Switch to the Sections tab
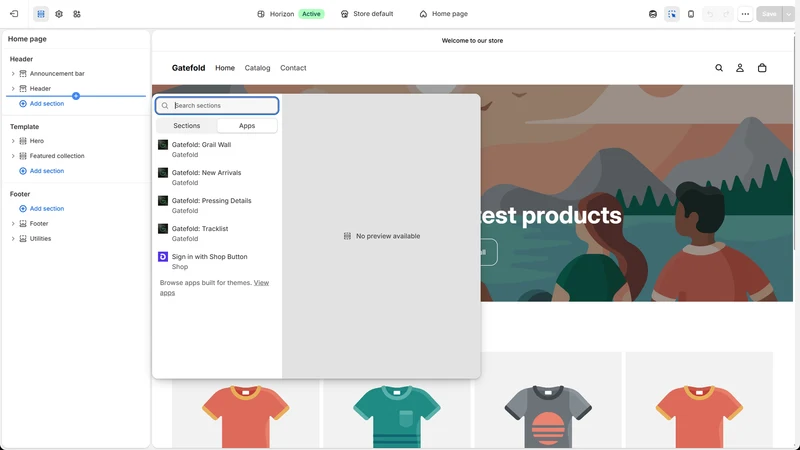Image resolution: width=800 pixels, height=450 pixels. (x=187, y=126)
